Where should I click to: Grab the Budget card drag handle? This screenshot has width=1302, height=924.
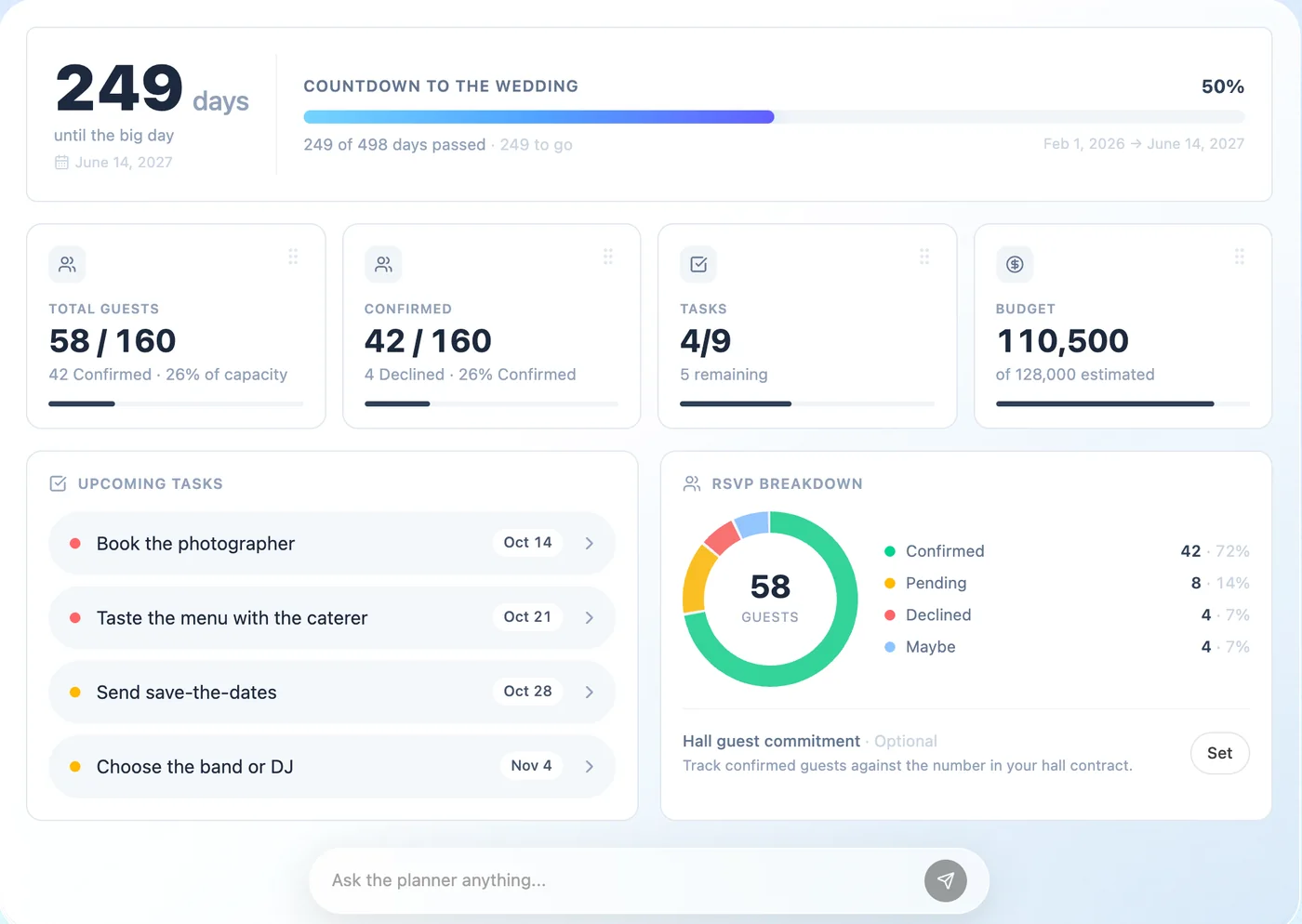pos(1240,257)
